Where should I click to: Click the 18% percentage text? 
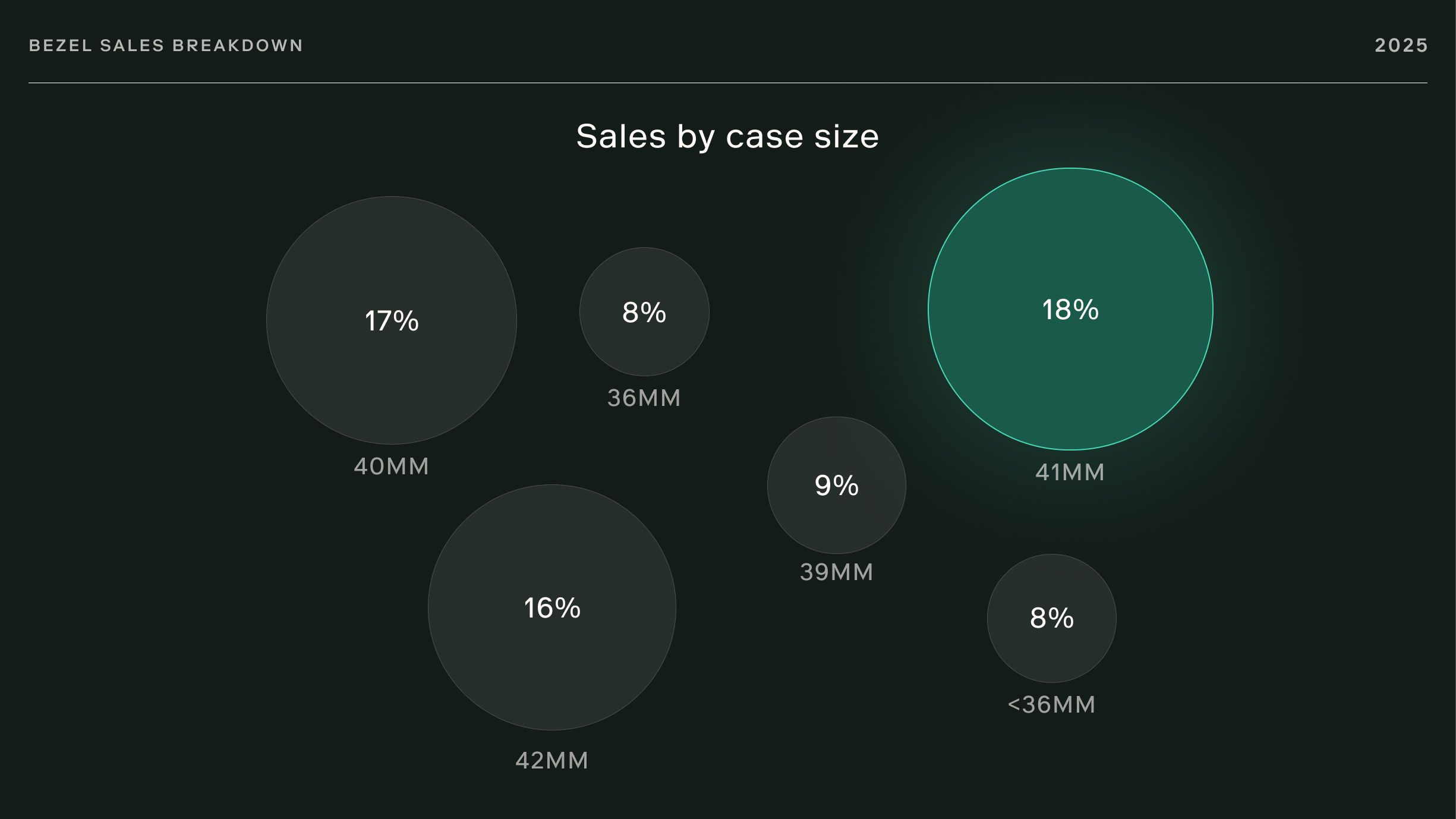(1070, 310)
